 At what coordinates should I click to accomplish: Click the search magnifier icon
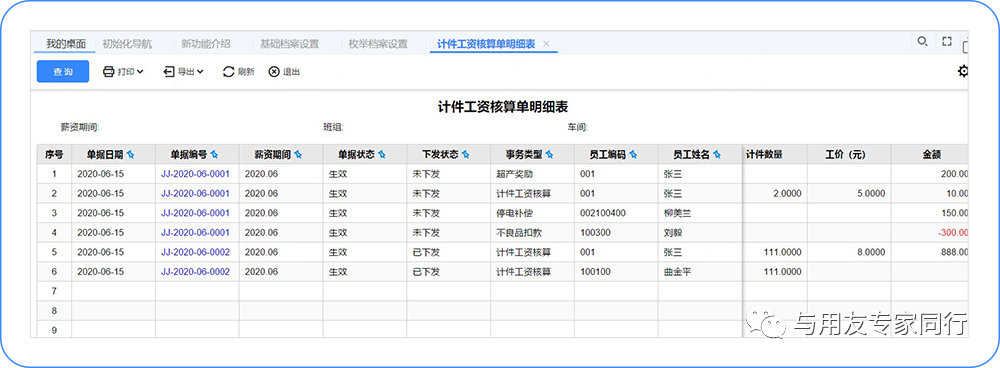point(922,41)
